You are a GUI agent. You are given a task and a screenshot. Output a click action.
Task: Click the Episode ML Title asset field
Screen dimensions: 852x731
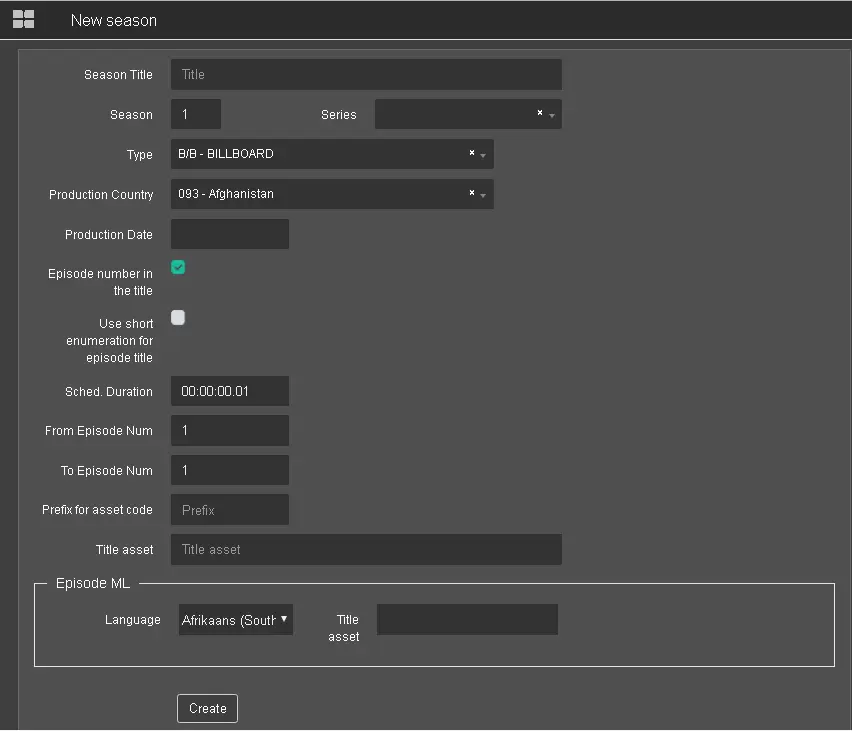(467, 619)
